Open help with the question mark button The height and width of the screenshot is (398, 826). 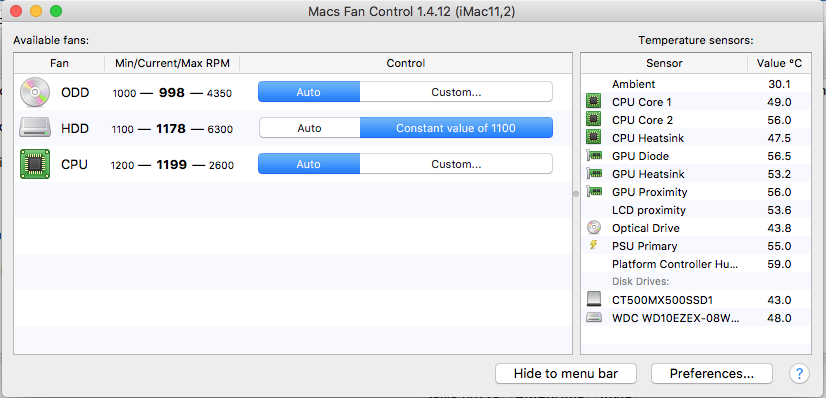[799, 373]
